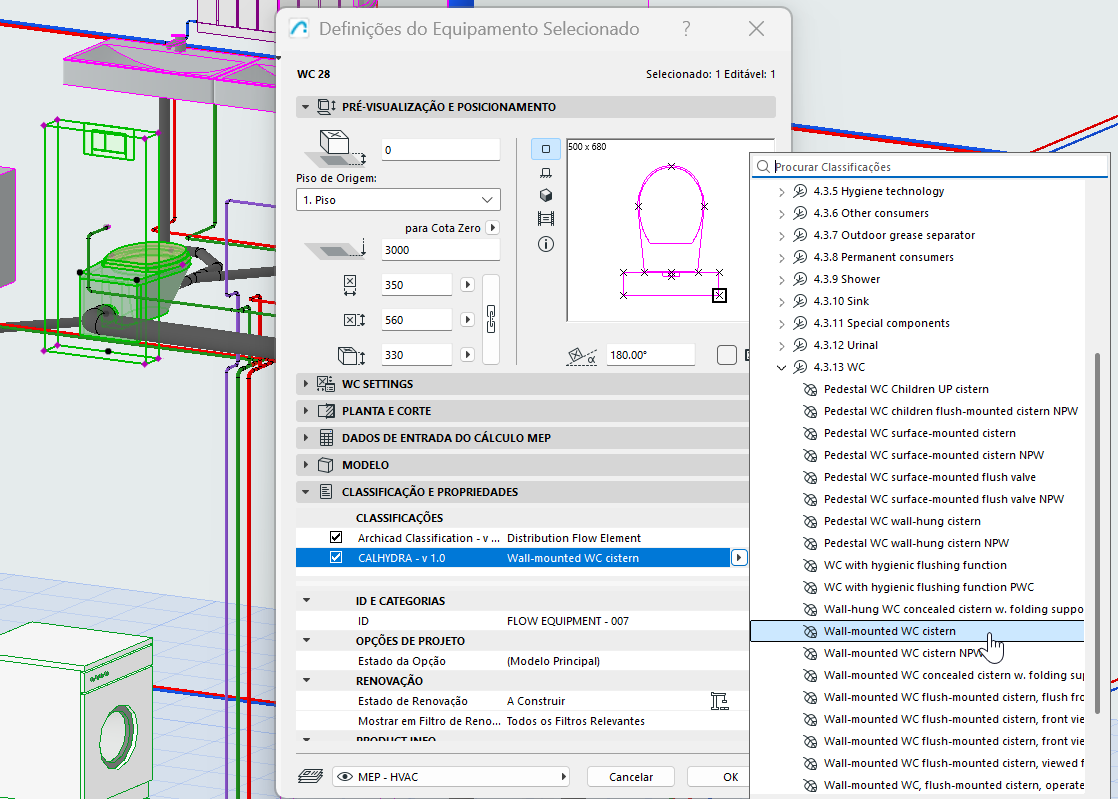Toggle the mirror checkbox next to angle
This screenshot has height=799, width=1118.
pos(726,355)
